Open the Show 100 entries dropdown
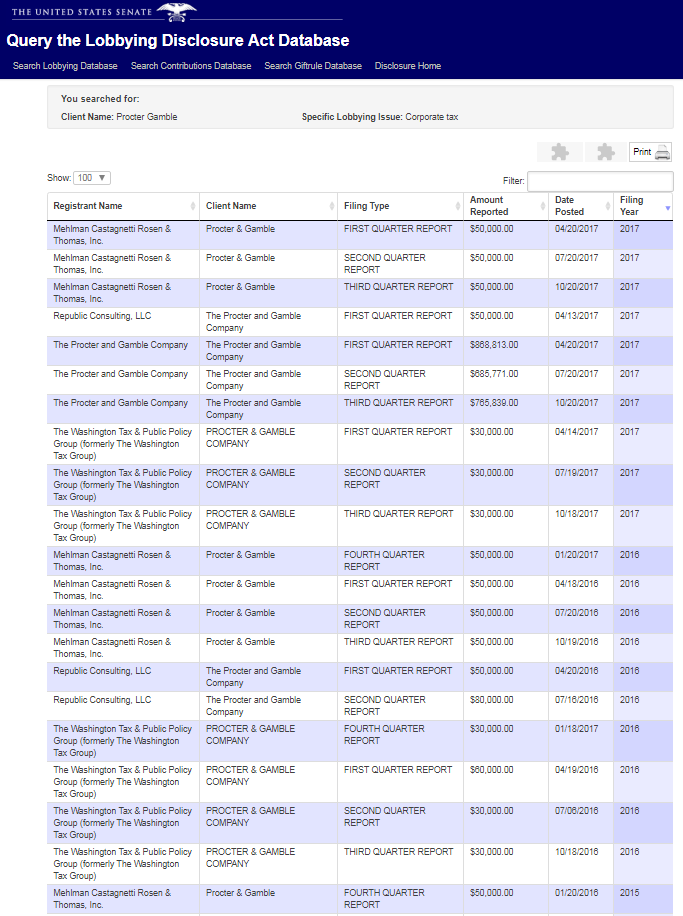 tap(92, 178)
